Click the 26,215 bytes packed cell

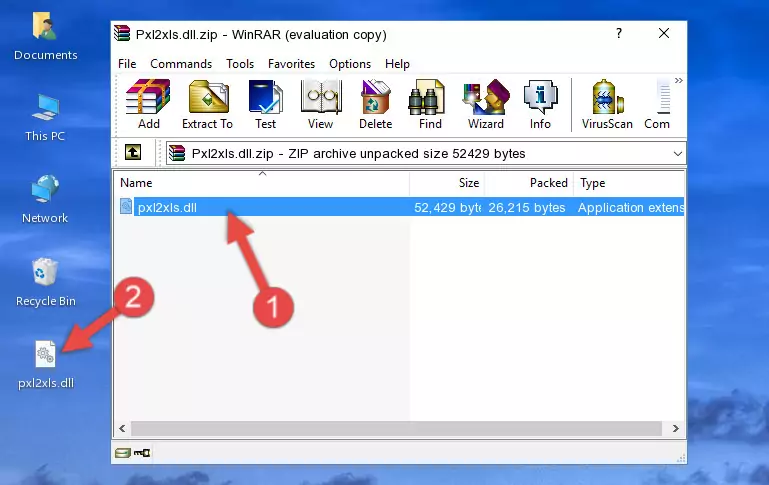click(x=527, y=207)
